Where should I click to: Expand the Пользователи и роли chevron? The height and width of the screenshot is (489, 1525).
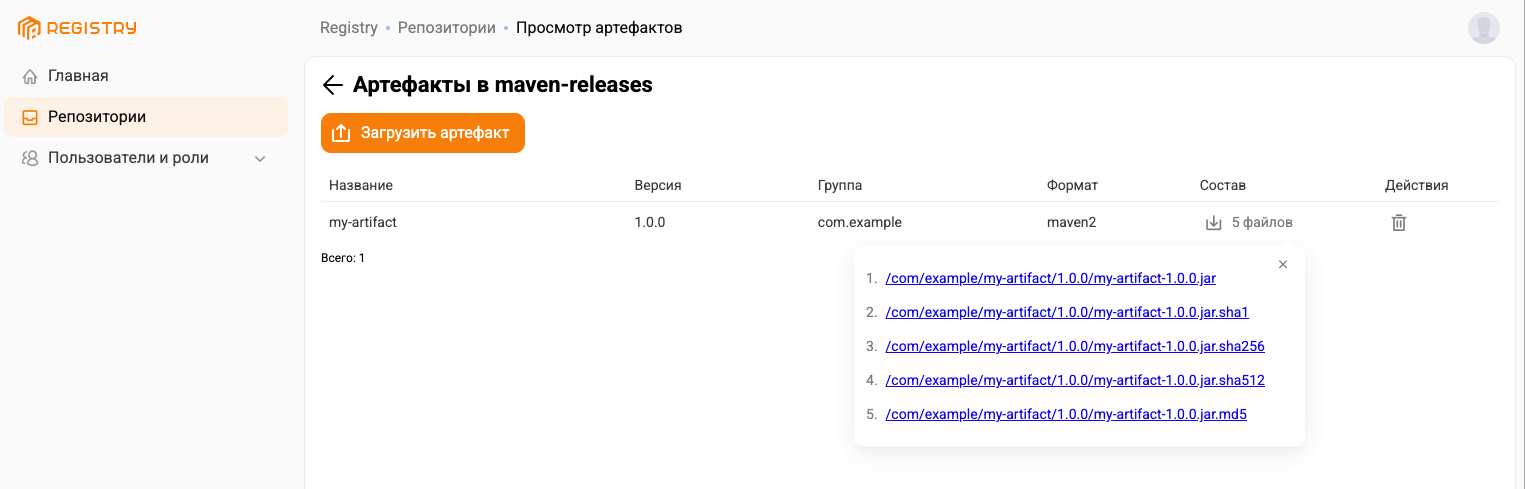[x=260, y=158]
